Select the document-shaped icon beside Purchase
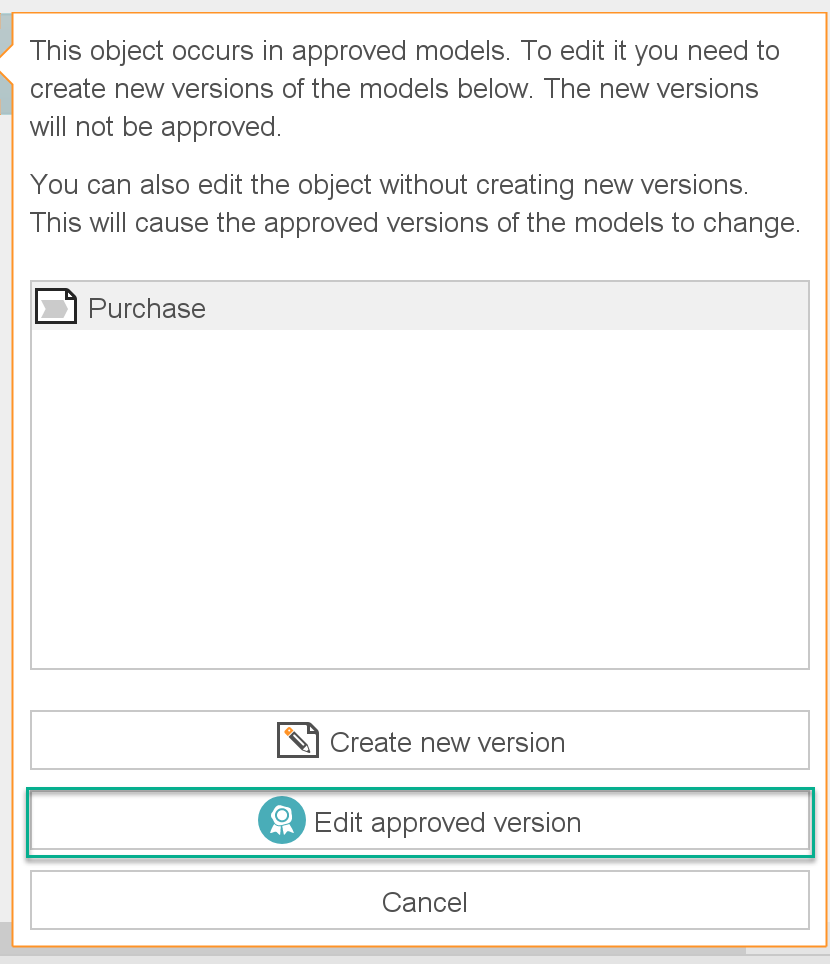Viewport: 830px width, 964px height. click(56, 306)
